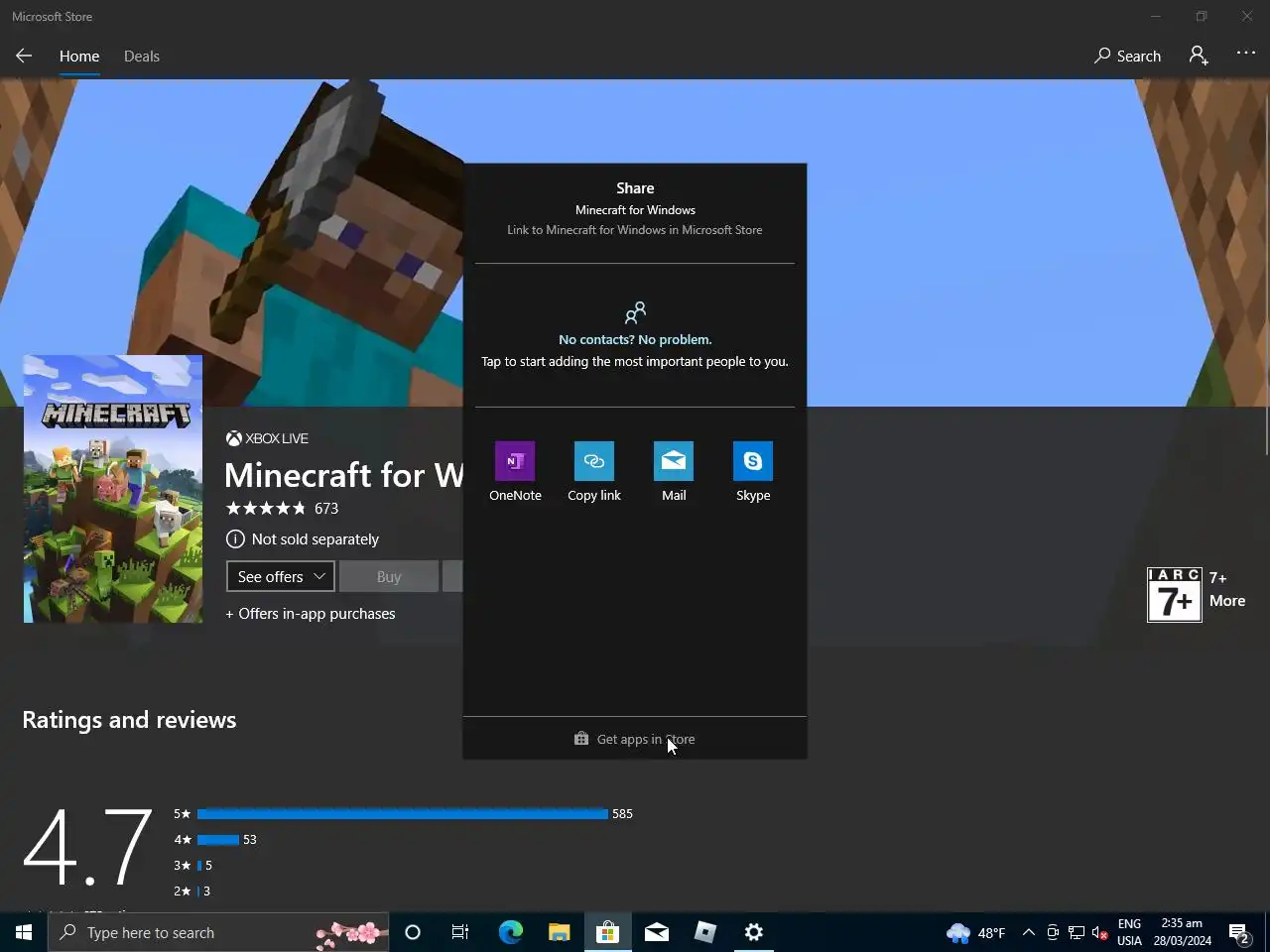Show hidden system tray icons
Screen dimensions: 1270x952
coord(1029,932)
